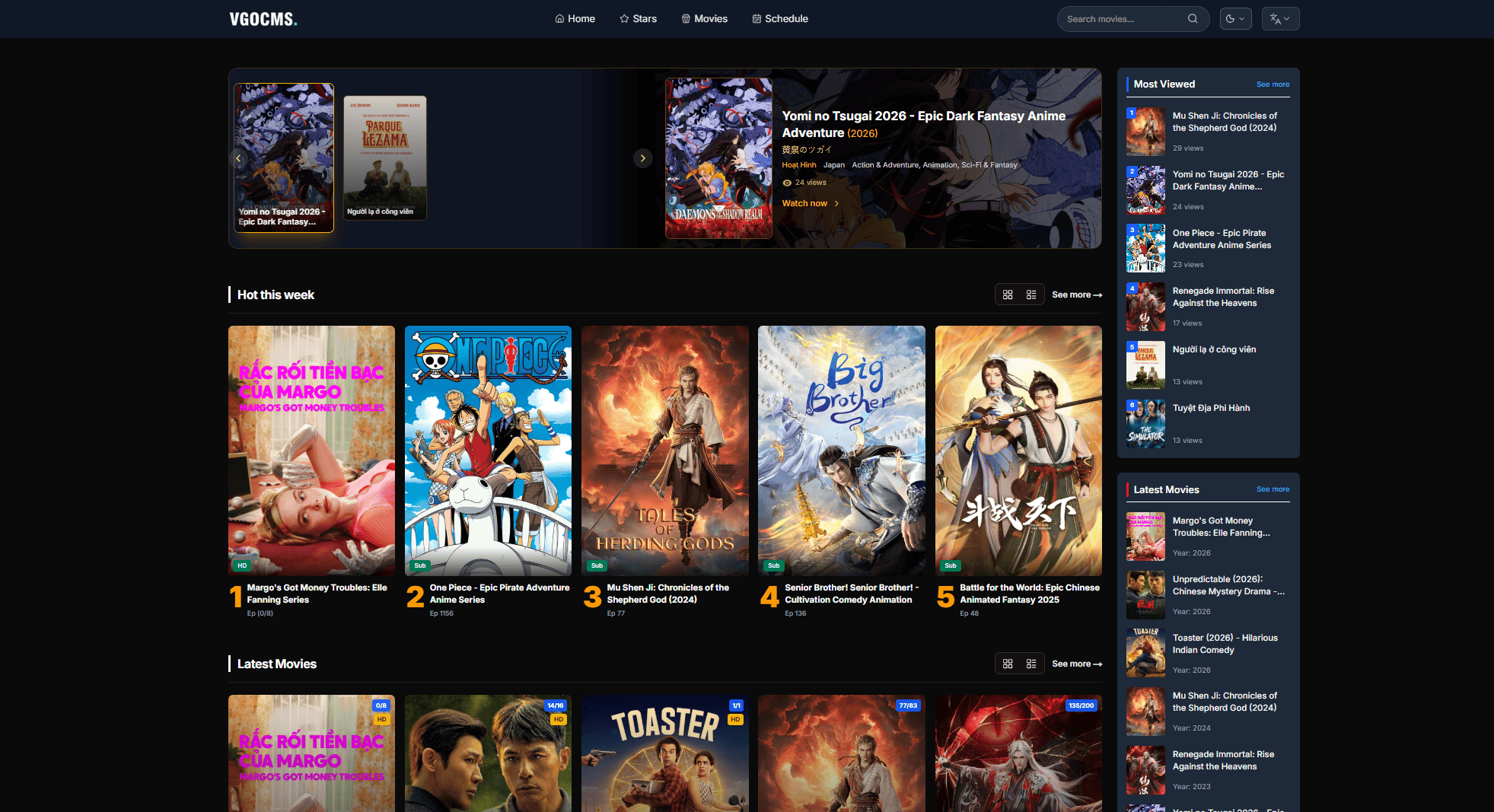Screen dimensions: 1494x812
Task: Open Mu Shen Ji thumbnail in Most Viewed
Action: 1145,132
